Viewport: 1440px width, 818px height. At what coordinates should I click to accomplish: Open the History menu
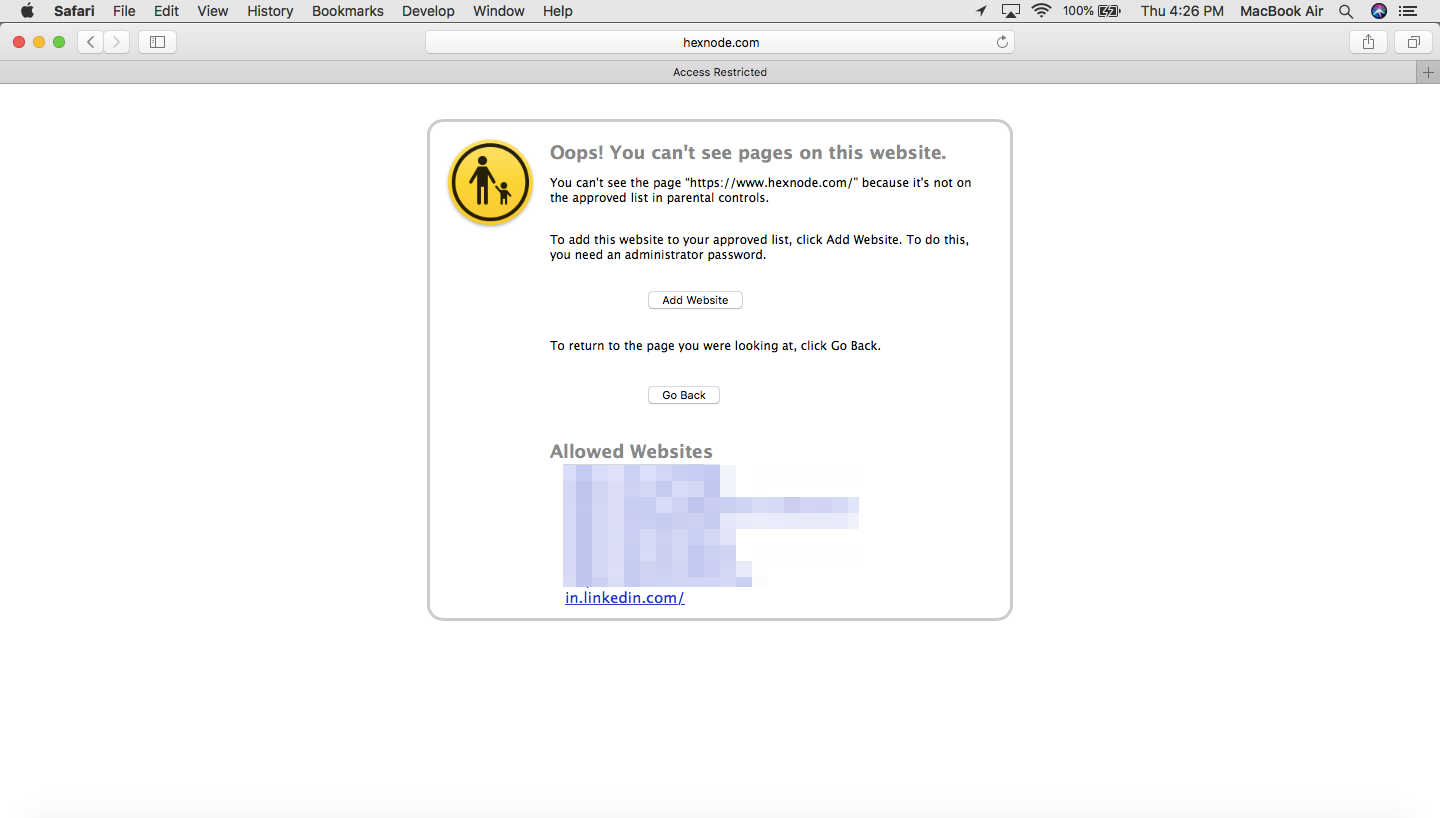(270, 11)
